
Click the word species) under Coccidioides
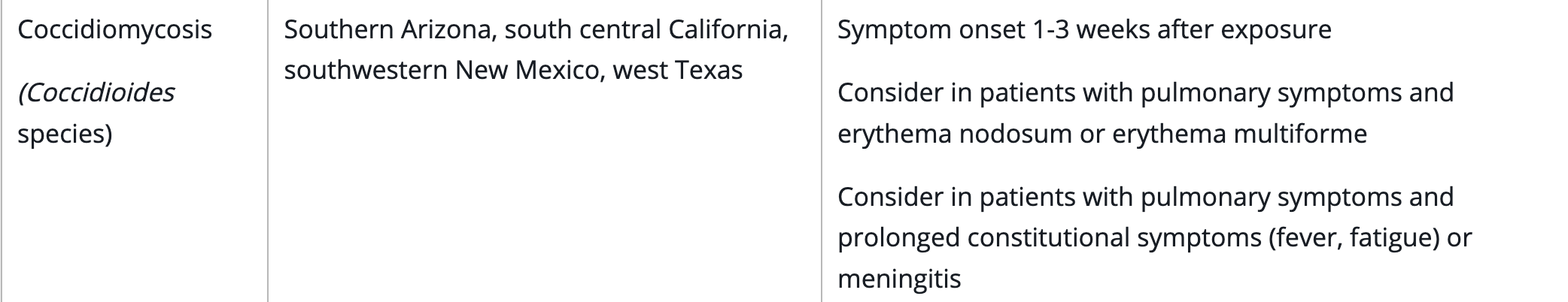click(x=65, y=134)
